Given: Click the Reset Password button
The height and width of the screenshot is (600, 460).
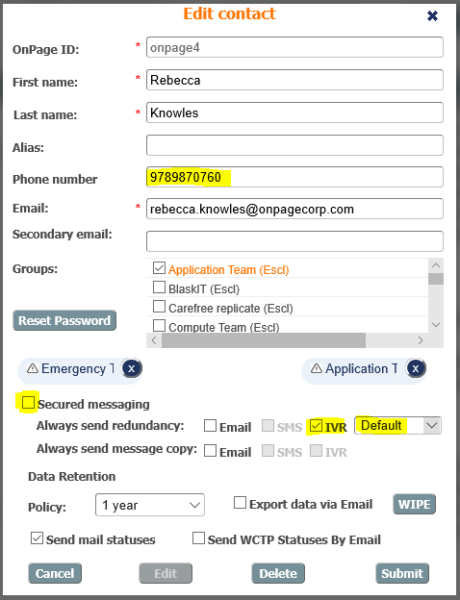Looking at the screenshot, I should click(x=65, y=320).
